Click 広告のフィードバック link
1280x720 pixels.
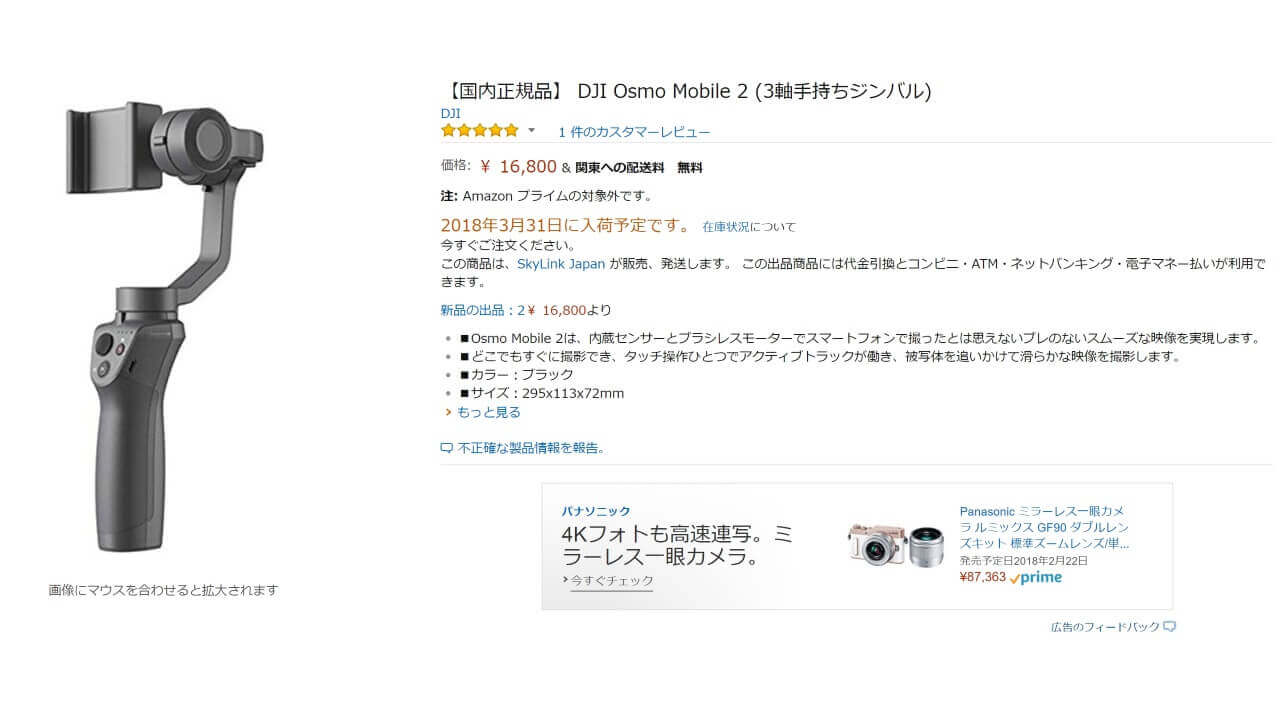[x=1105, y=627]
